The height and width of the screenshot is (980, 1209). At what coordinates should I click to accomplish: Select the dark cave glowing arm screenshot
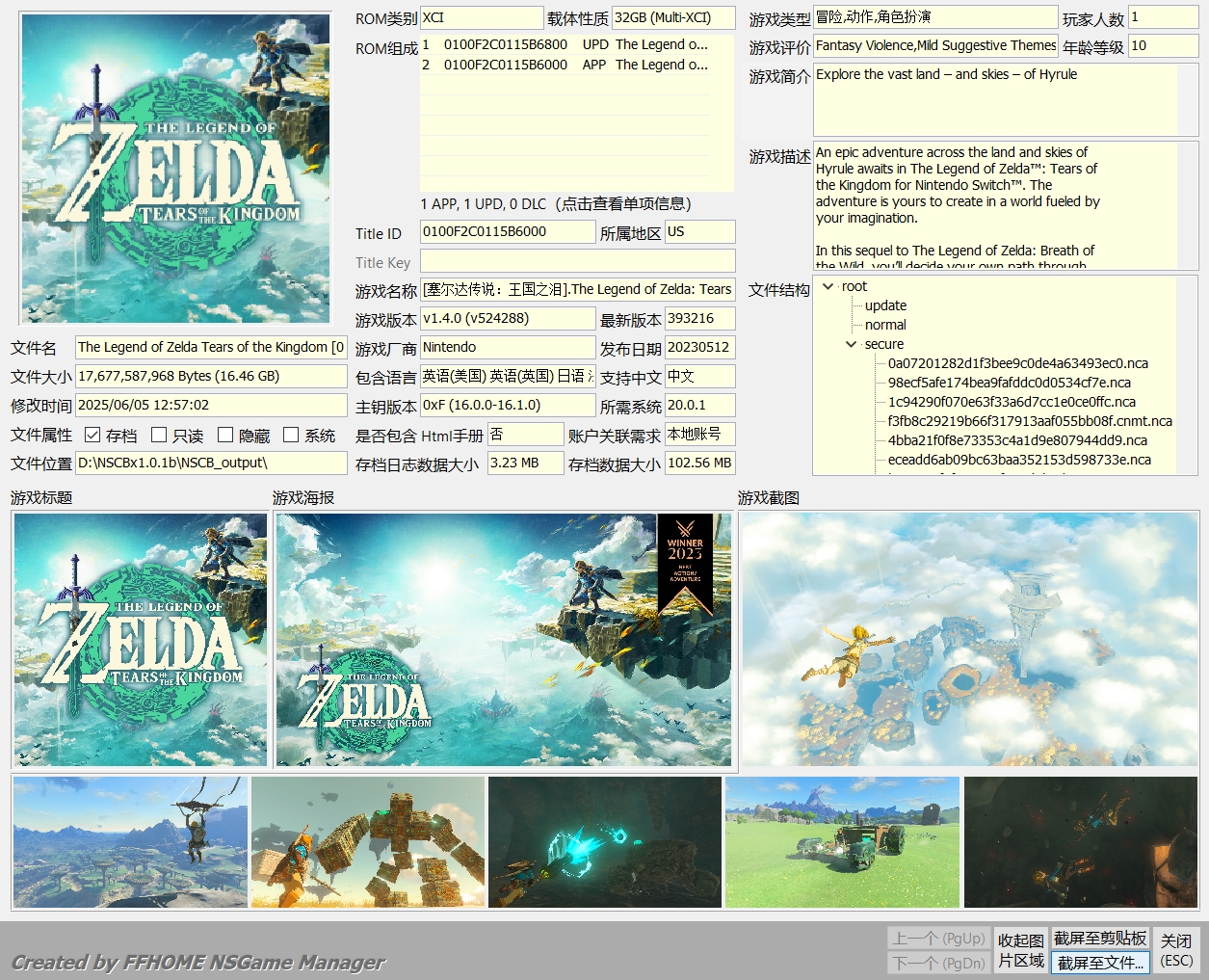tap(605, 842)
